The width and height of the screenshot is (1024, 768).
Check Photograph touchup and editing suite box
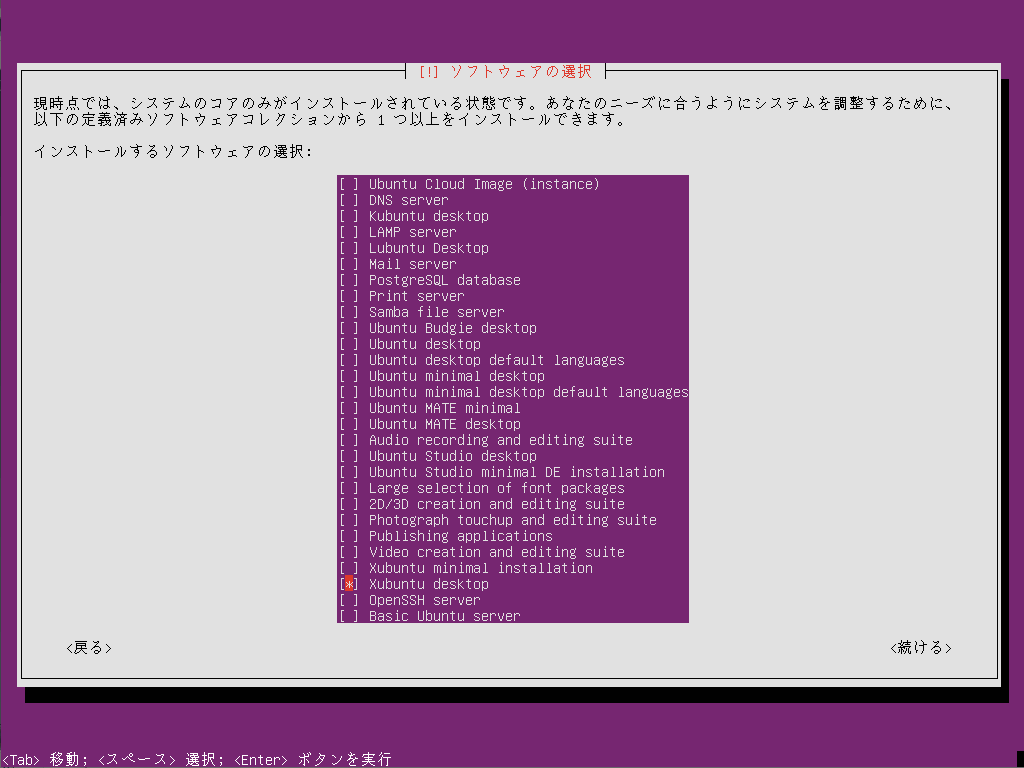[349, 520]
